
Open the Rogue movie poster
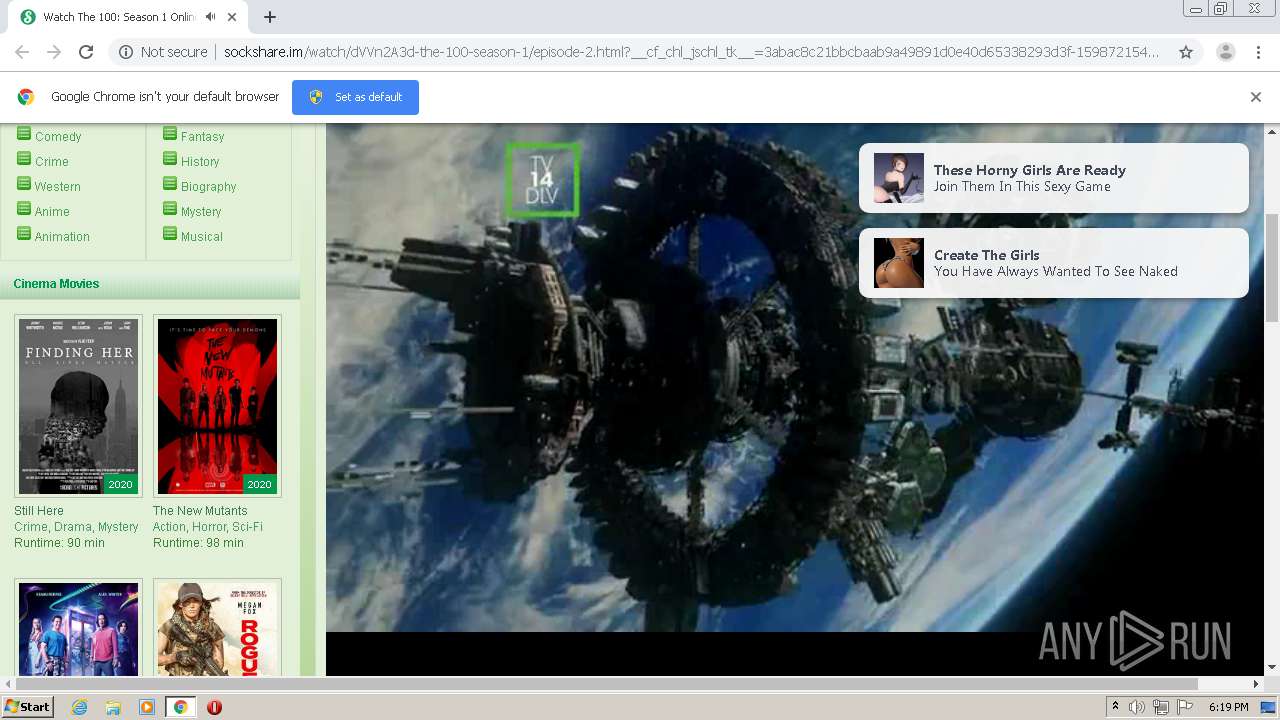pos(217,629)
